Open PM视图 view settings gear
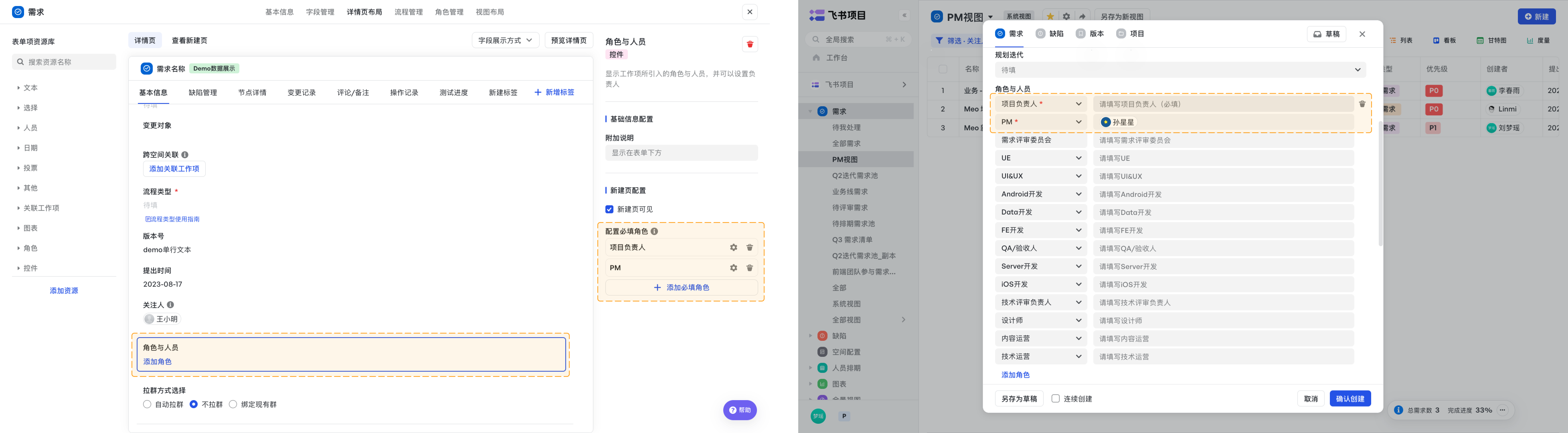 click(1066, 16)
